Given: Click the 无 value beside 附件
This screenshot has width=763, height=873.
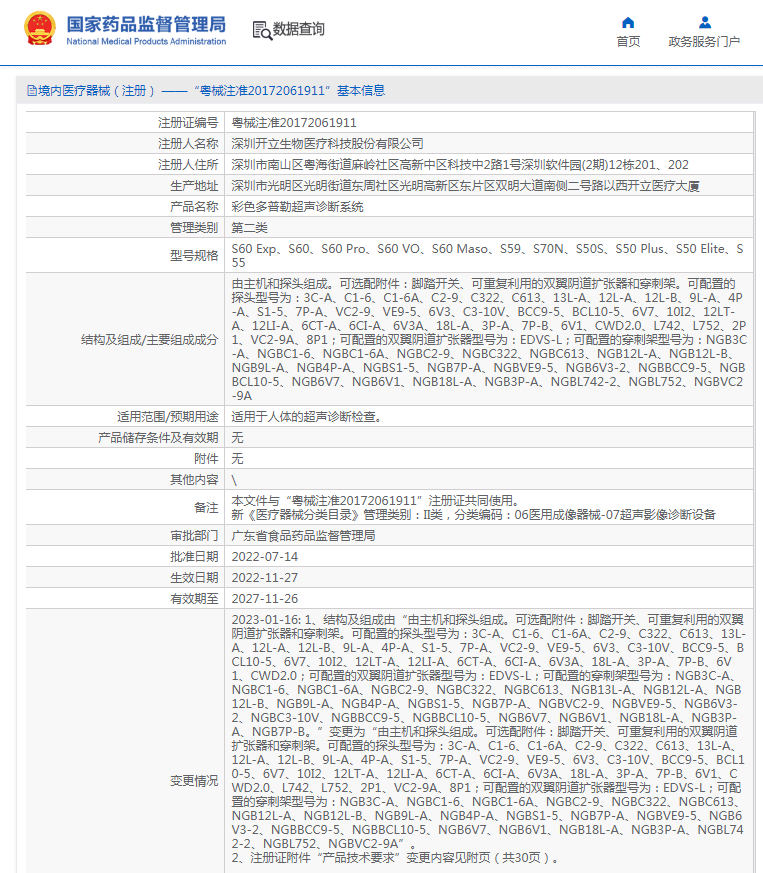Looking at the screenshot, I should (237, 459).
